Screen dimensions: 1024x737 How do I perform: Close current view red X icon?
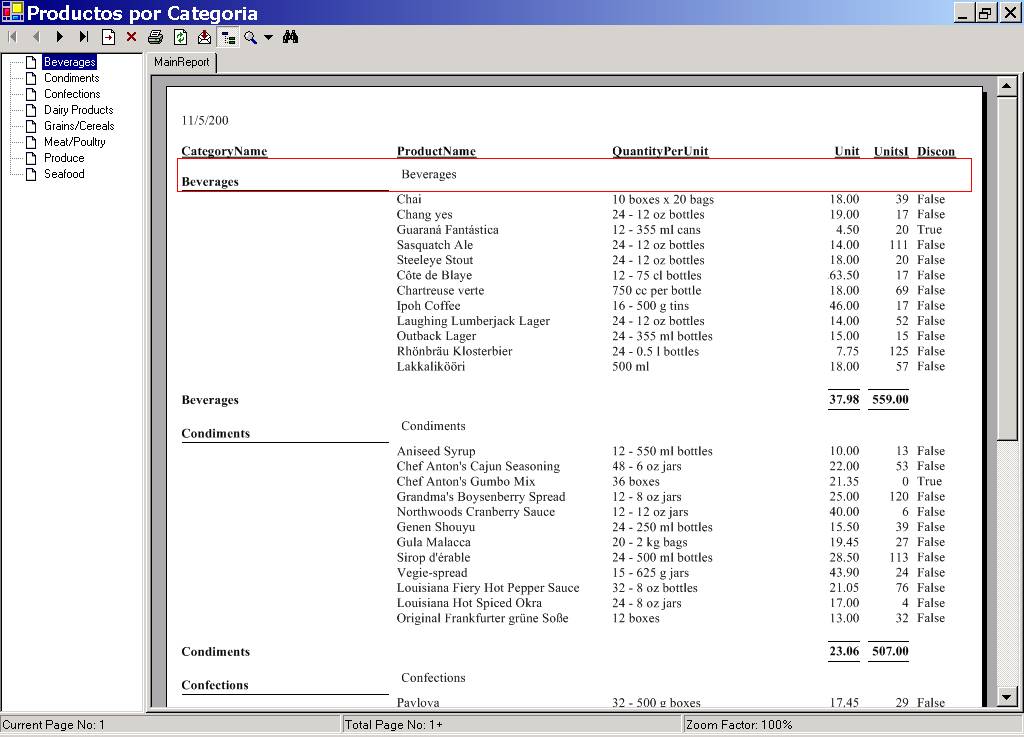[x=131, y=37]
